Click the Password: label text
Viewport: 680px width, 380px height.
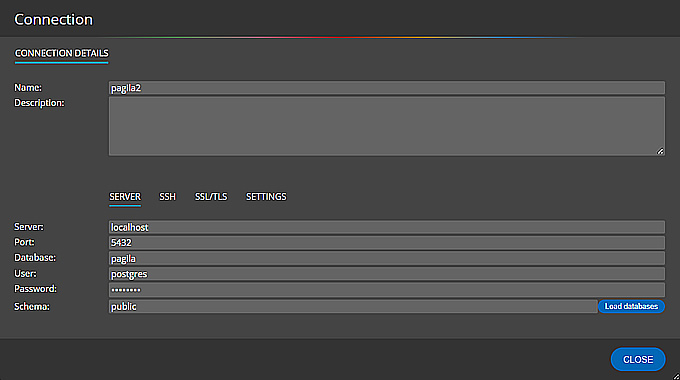click(36, 289)
